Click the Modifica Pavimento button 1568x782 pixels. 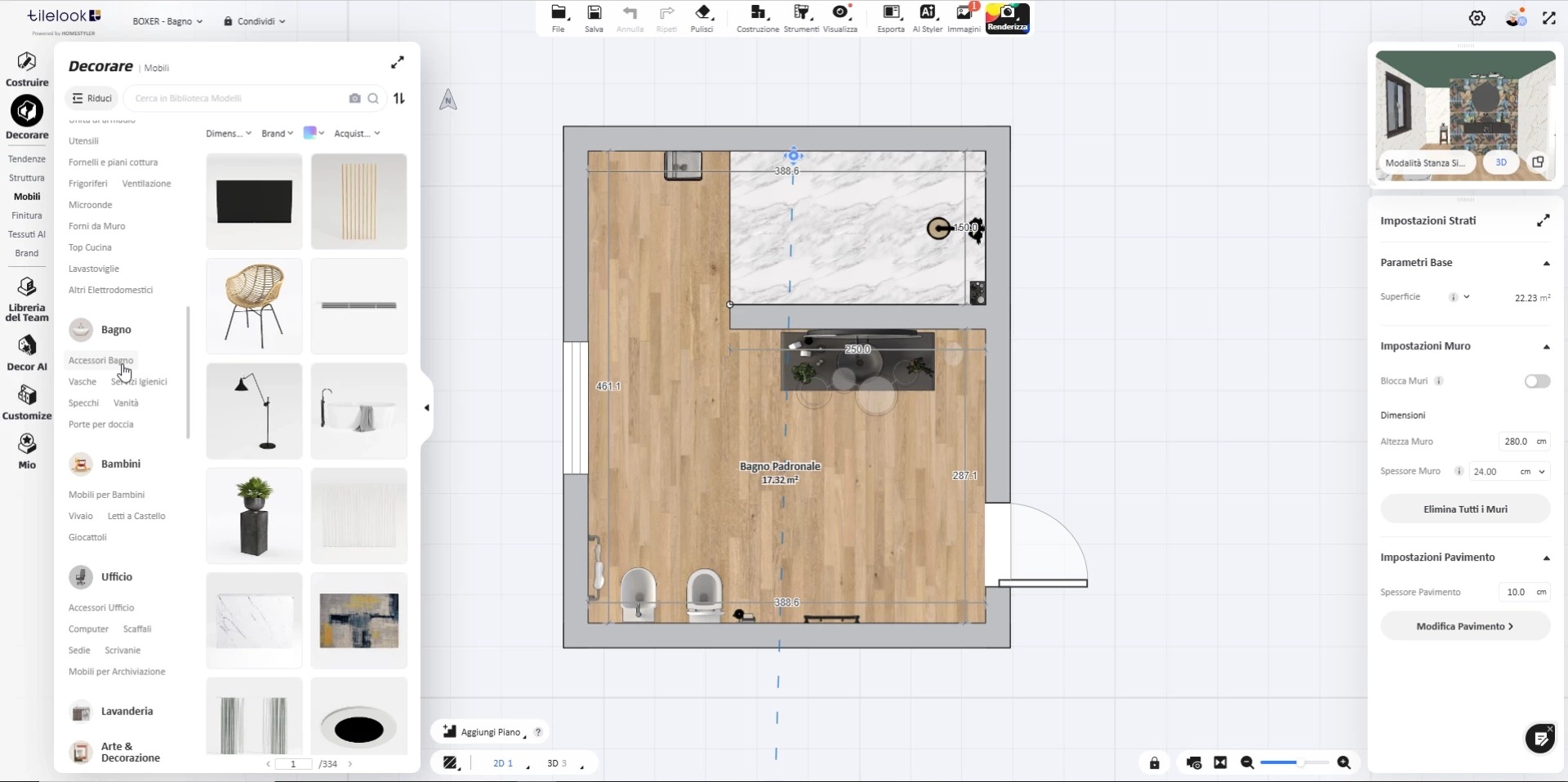tap(1465, 626)
